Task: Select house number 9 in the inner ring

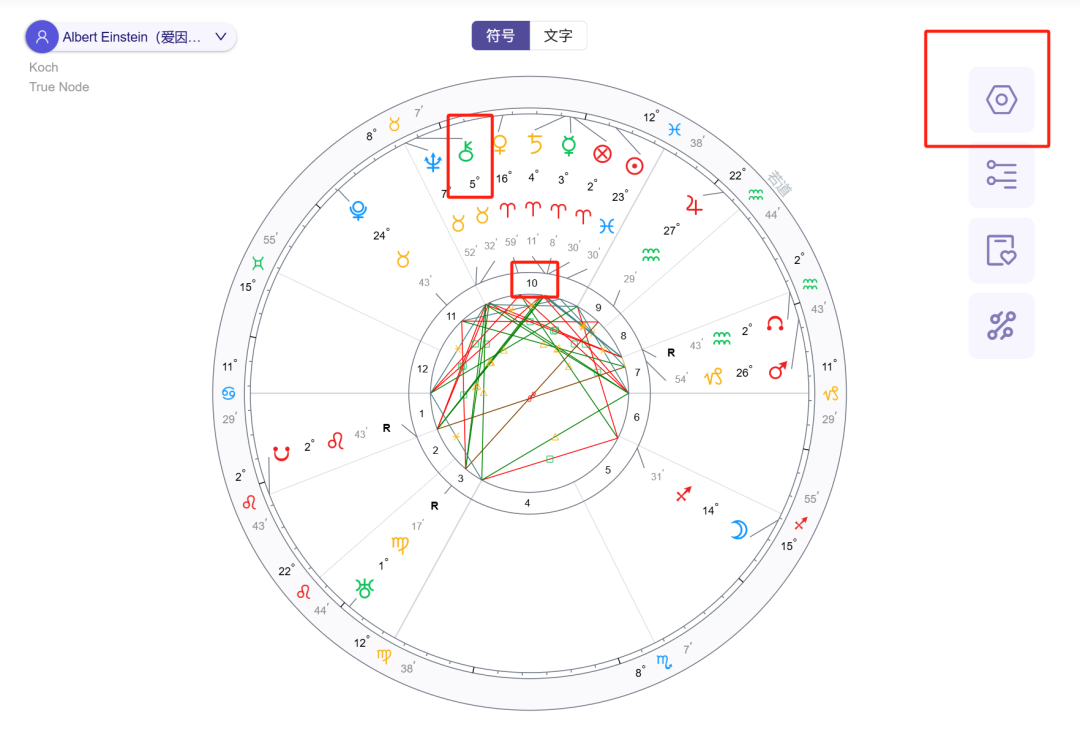Action: click(x=599, y=308)
